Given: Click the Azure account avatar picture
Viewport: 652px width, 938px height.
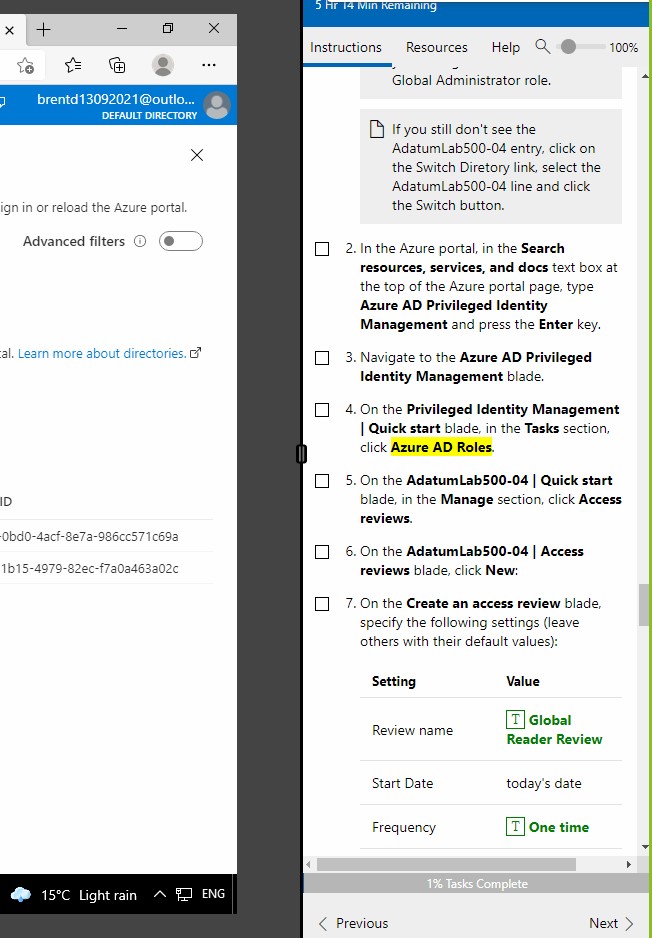Looking at the screenshot, I should click(x=217, y=105).
